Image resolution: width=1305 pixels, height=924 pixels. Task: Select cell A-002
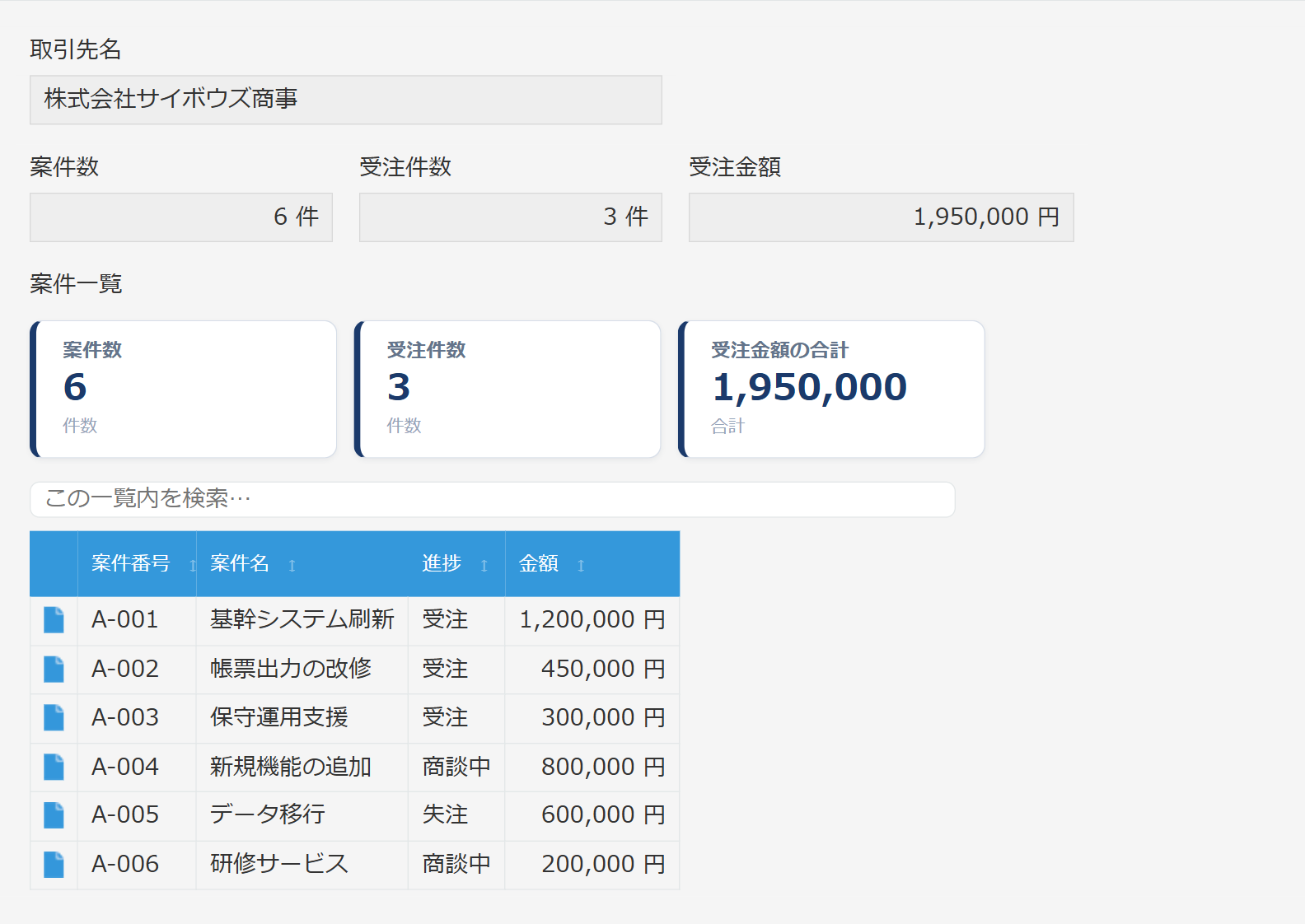pyautogui.click(x=137, y=670)
